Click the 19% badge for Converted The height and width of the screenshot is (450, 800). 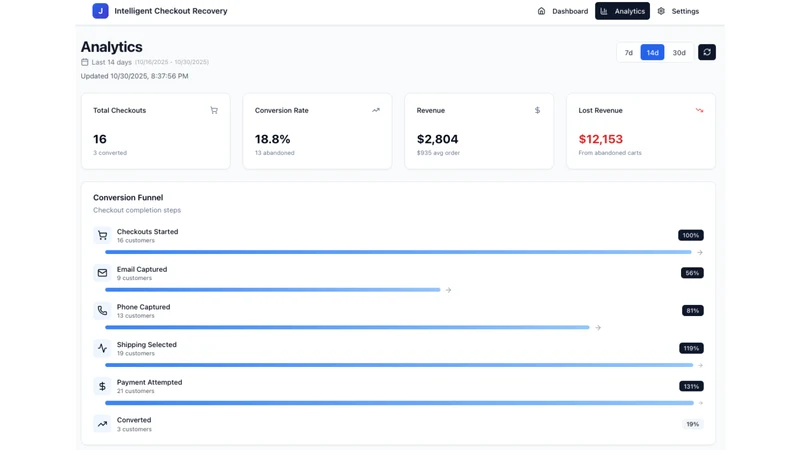pyautogui.click(x=693, y=424)
